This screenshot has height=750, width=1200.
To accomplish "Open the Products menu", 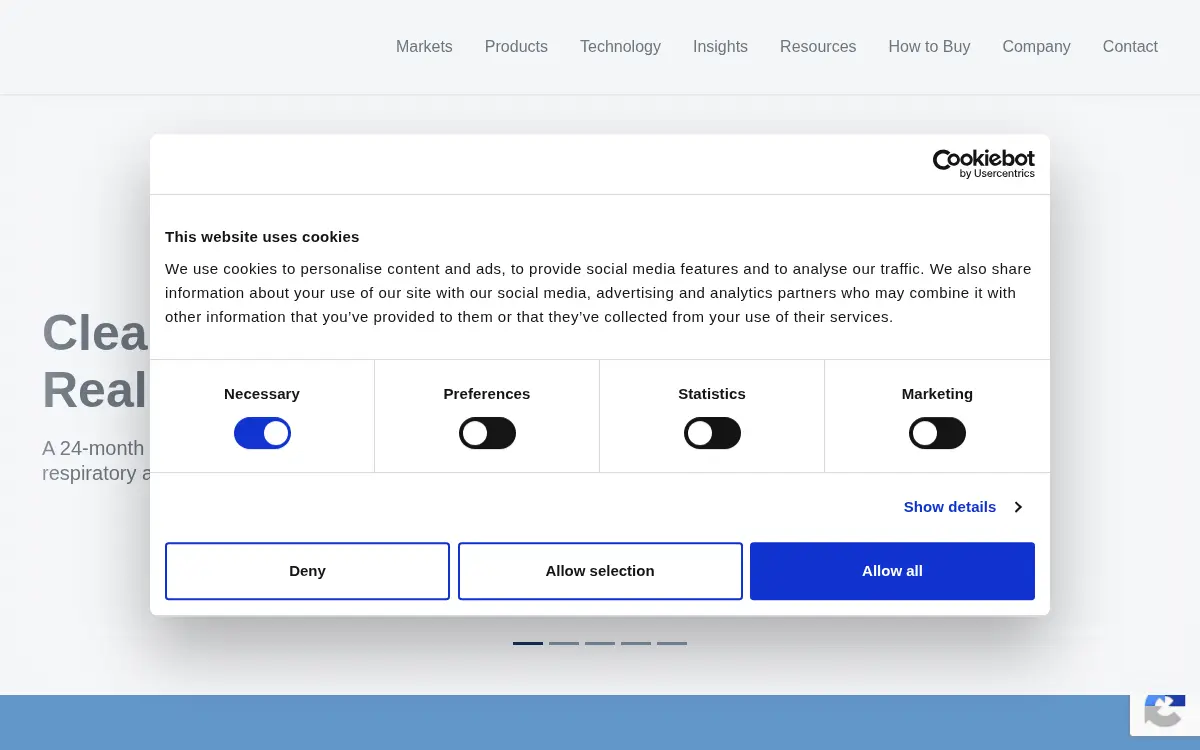I will [x=516, y=46].
